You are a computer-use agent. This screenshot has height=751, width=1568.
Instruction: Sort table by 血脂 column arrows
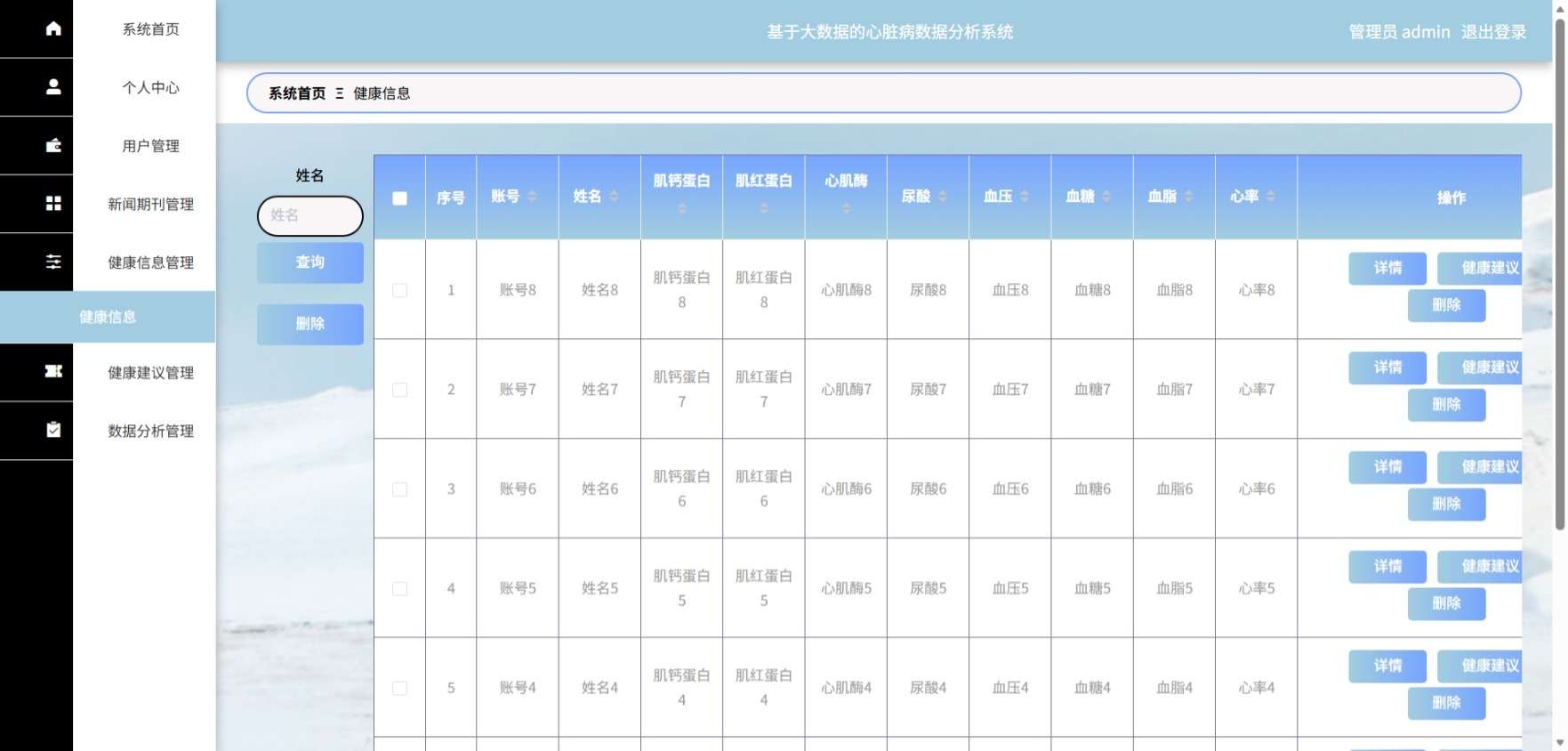1188,196
